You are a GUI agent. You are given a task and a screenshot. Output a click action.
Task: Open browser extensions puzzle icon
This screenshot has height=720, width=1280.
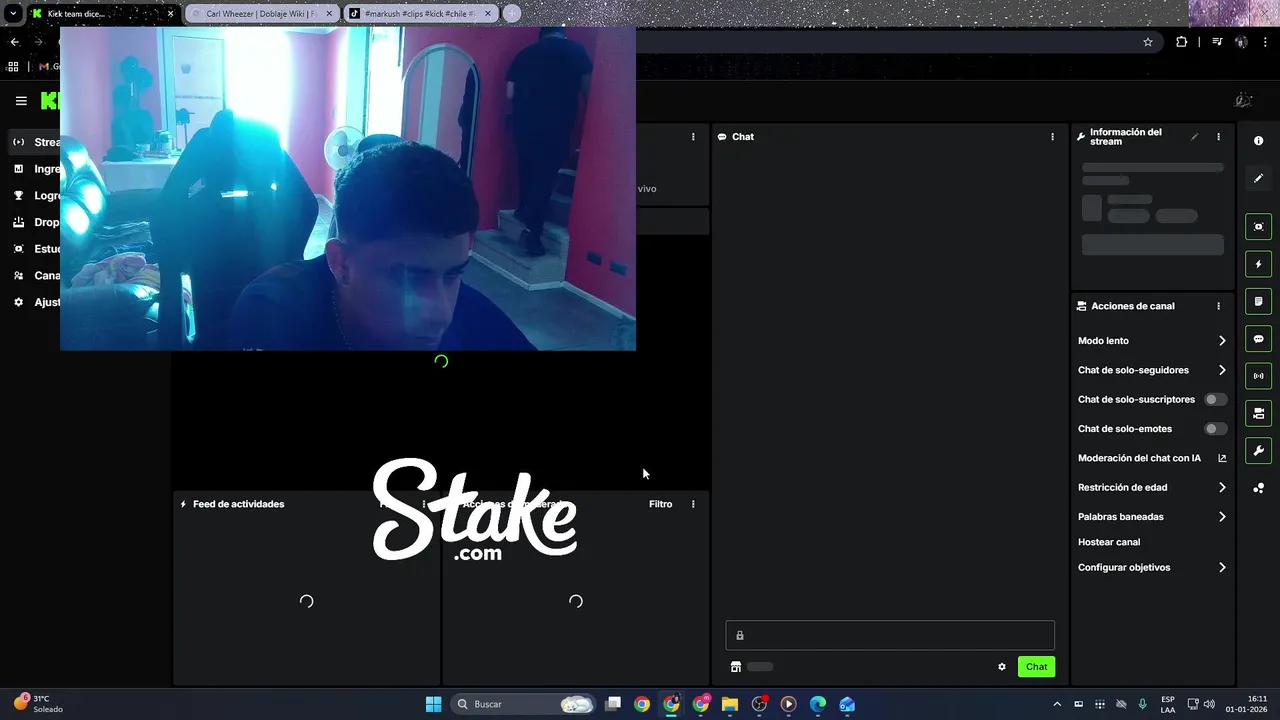coord(1182,42)
